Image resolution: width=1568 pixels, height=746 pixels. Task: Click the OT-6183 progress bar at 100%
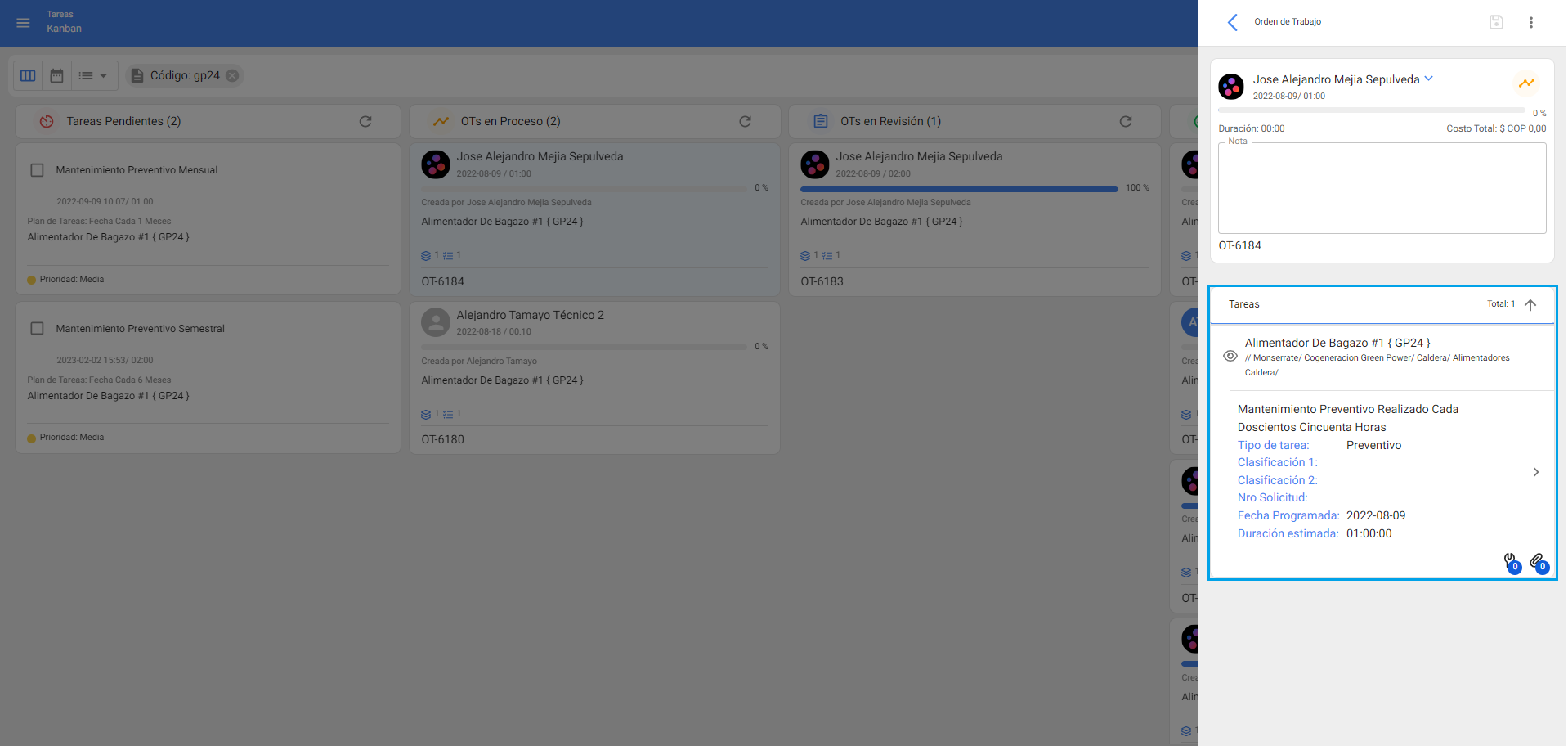[959, 189]
